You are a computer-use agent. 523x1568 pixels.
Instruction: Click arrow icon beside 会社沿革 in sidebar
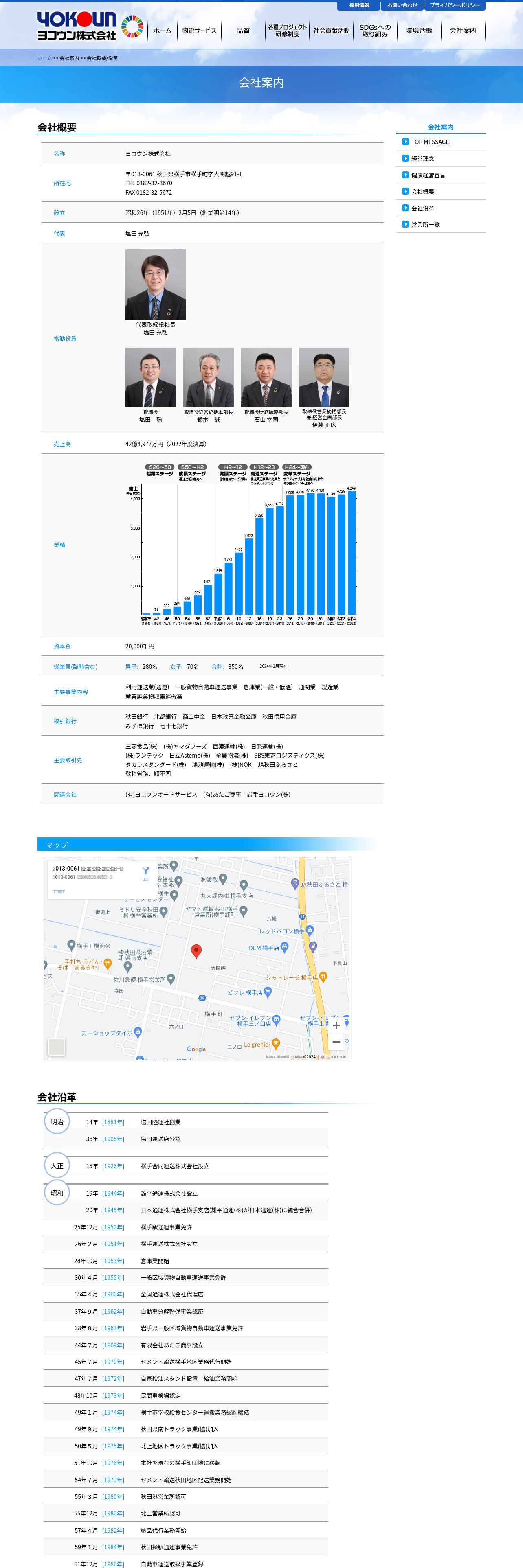(x=405, y=208)
